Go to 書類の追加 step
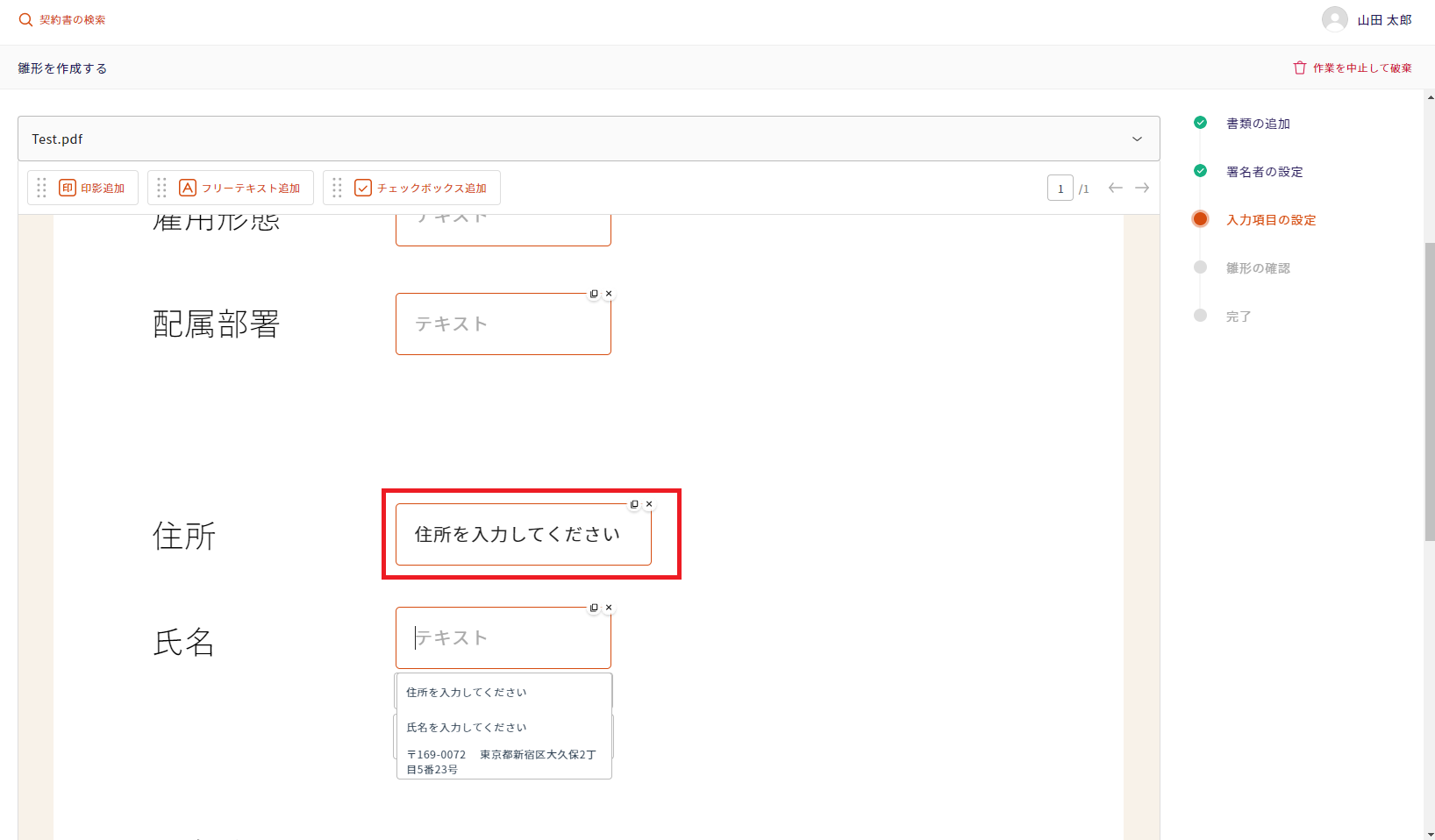1435x840 pixels. [x=1257, y=124]
